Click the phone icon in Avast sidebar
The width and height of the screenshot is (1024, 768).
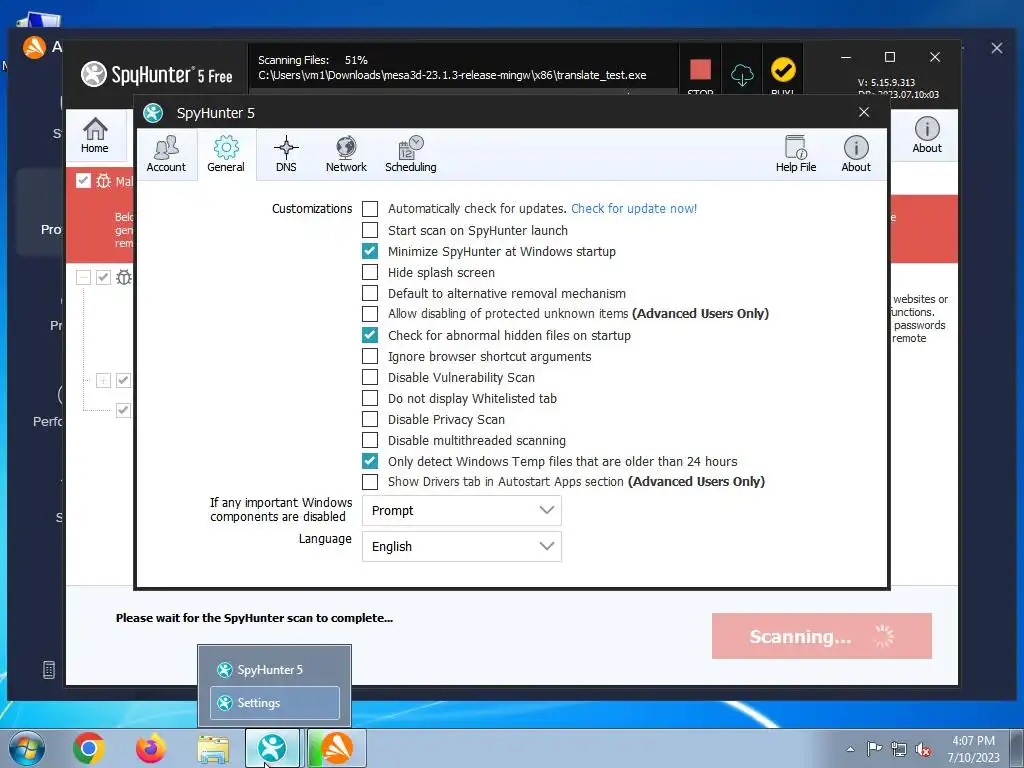49,669
